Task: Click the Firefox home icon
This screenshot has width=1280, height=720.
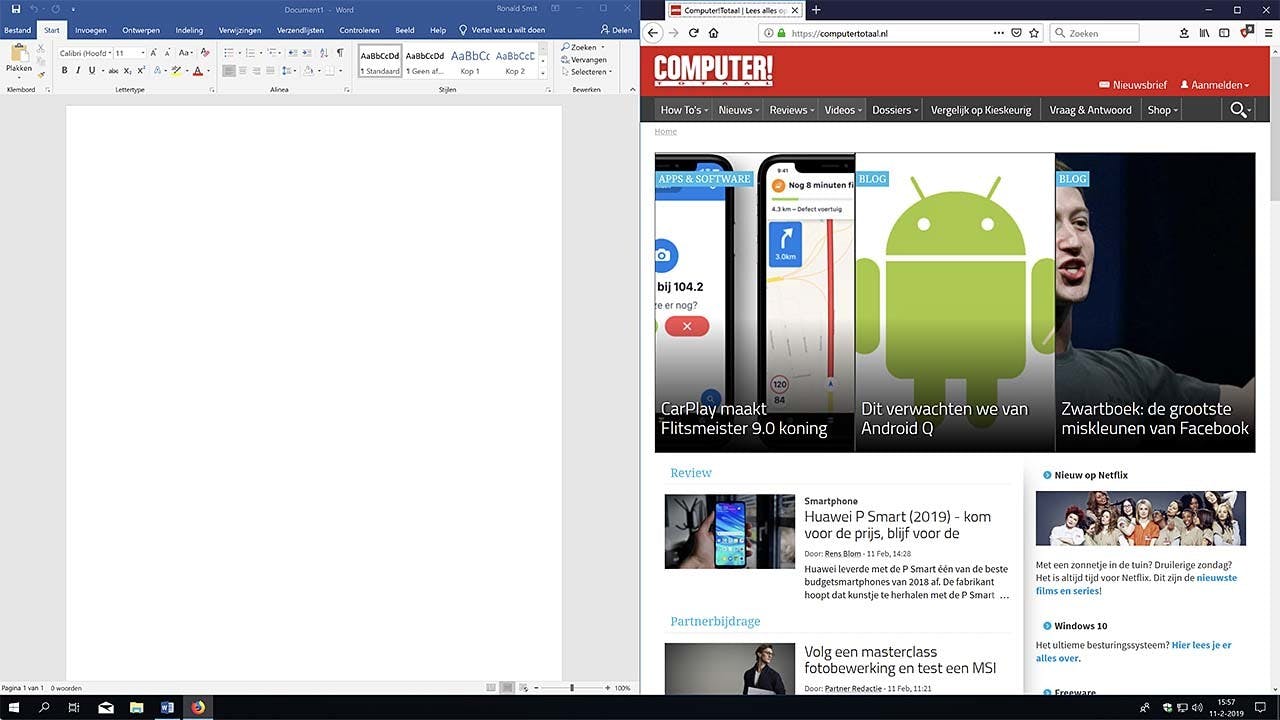Action: tap(713, 33)
